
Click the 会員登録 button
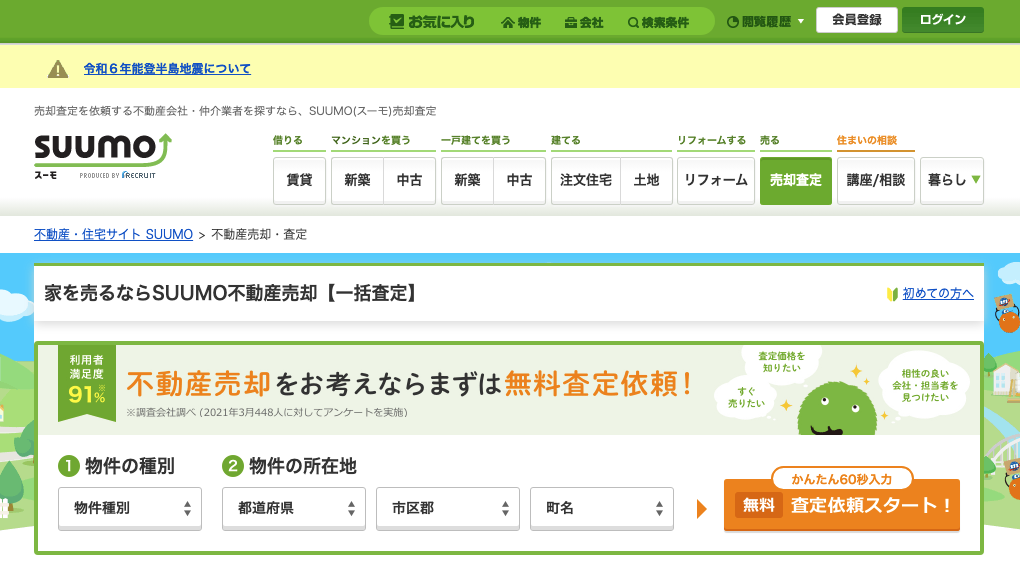point(857,20)
